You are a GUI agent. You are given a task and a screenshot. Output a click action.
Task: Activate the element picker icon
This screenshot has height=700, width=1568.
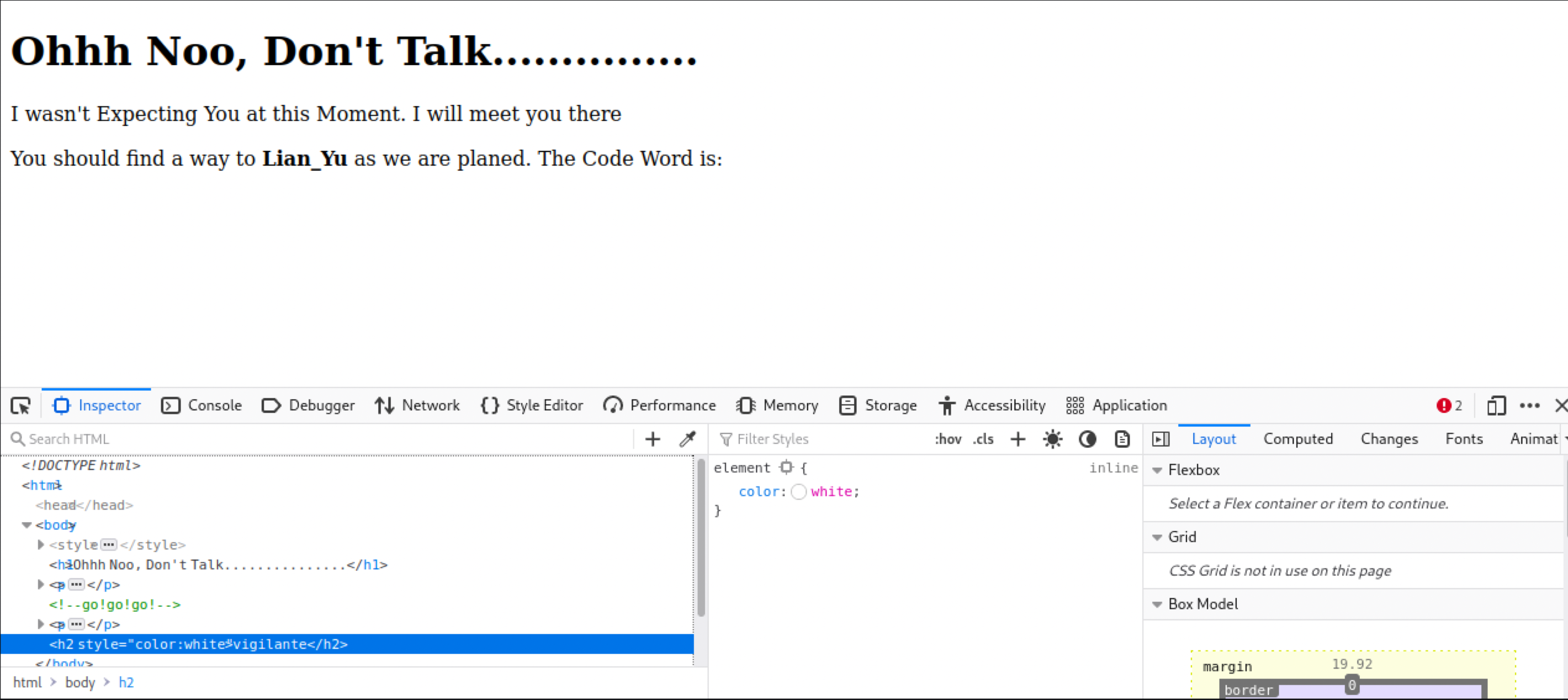[20, 405]
